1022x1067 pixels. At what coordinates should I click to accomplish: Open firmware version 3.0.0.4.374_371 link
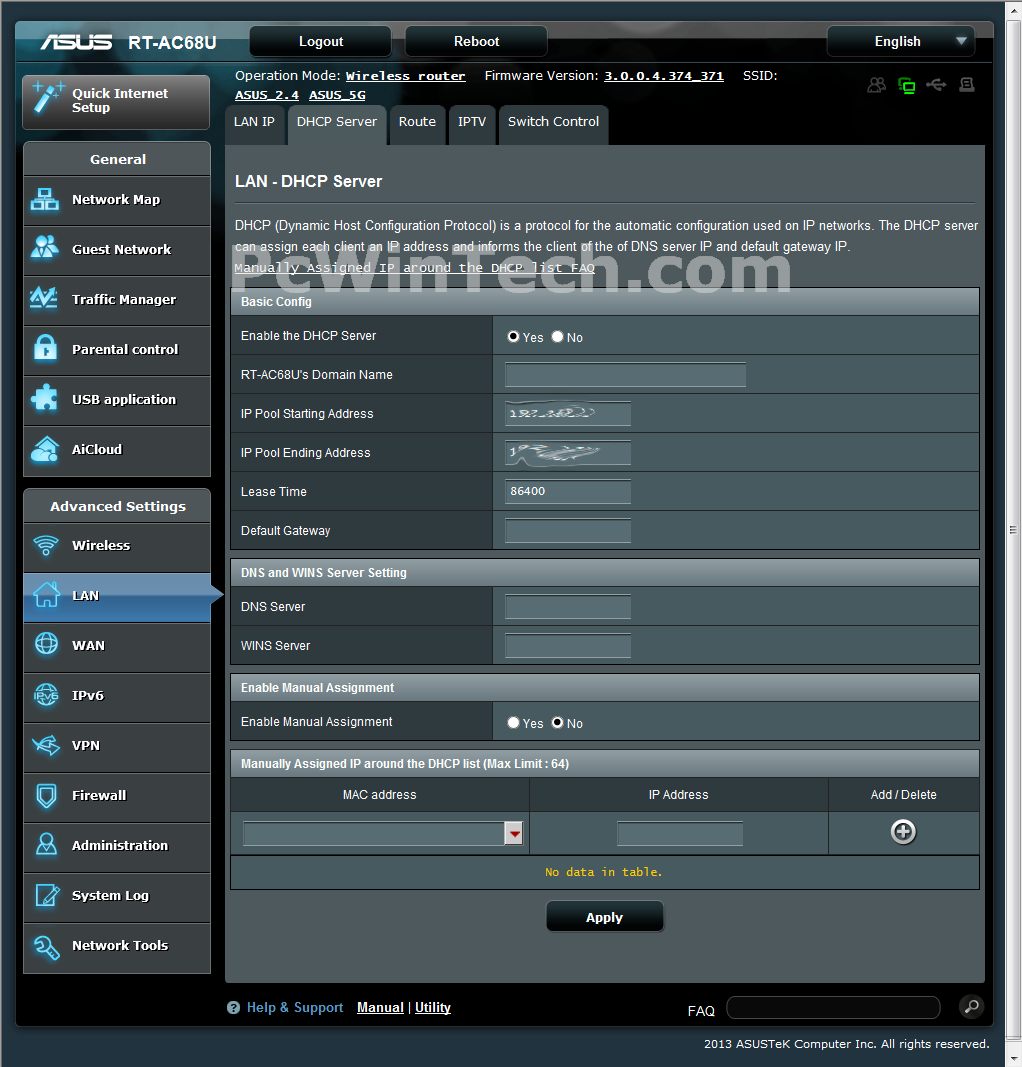pyautogui.click(x=663, y=76)
